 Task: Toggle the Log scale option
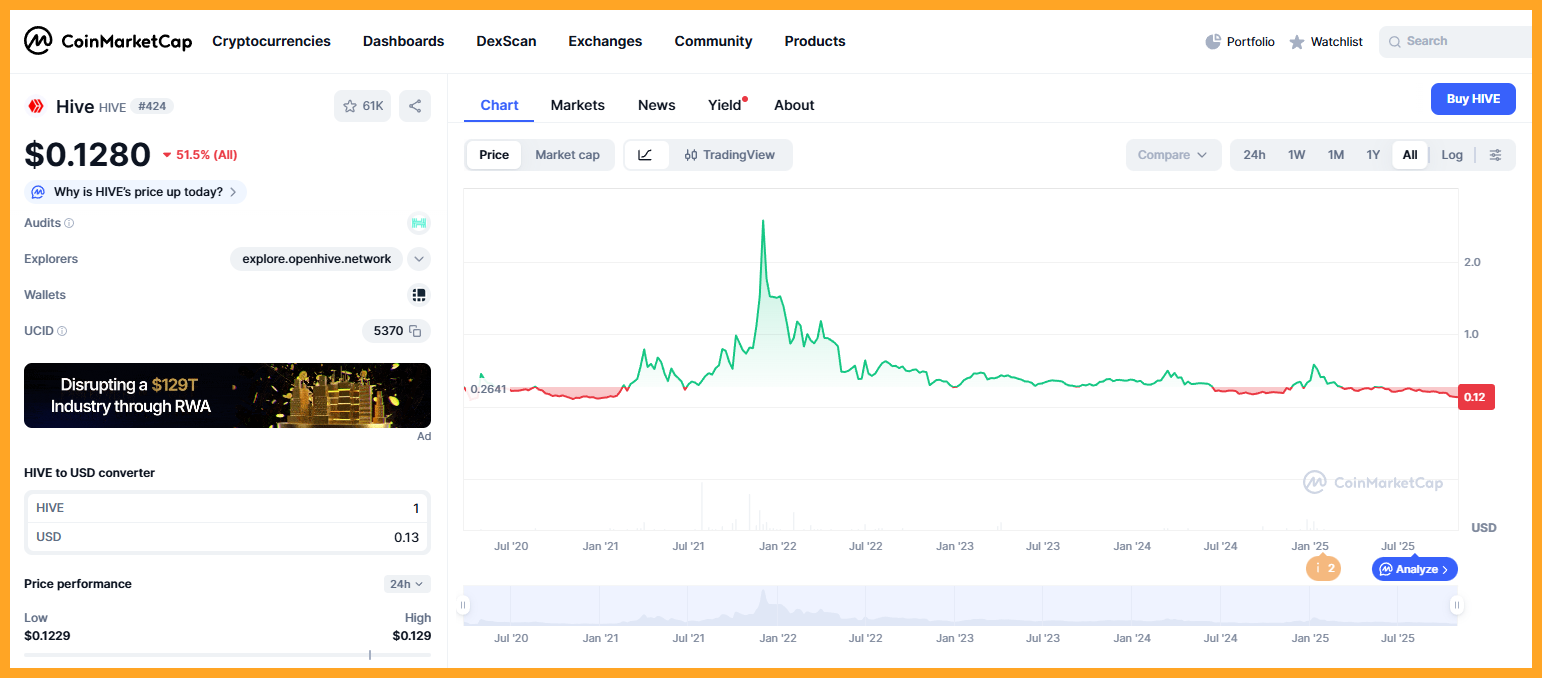point(1451,155)
